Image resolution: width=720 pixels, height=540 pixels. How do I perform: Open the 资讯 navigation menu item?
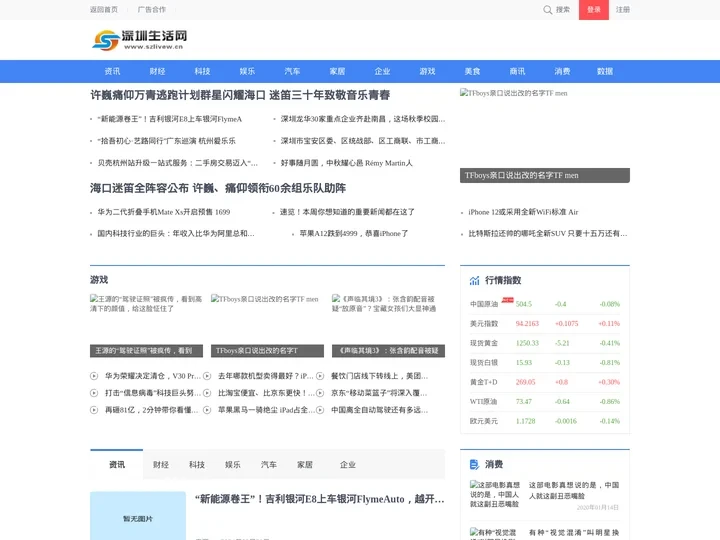coord(112,71)
